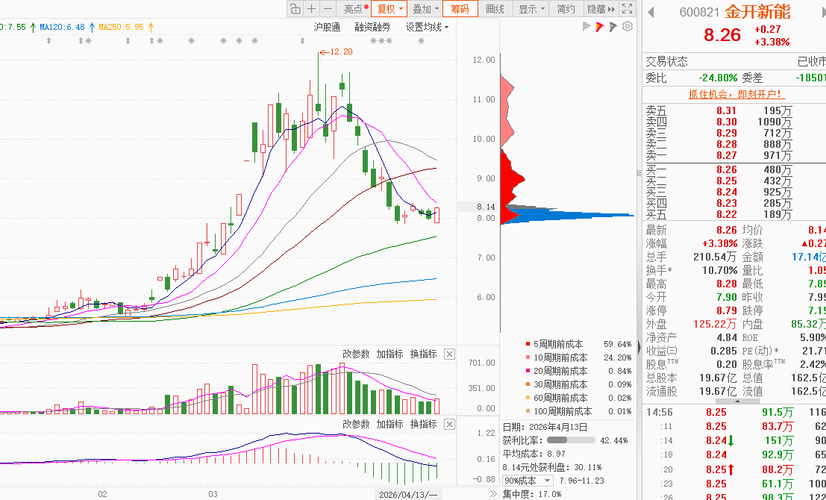The height and width of the screenshot is (500, 826).
Task: Open 设置均线 moving average dropdown
Action: [x=427, y=27]
